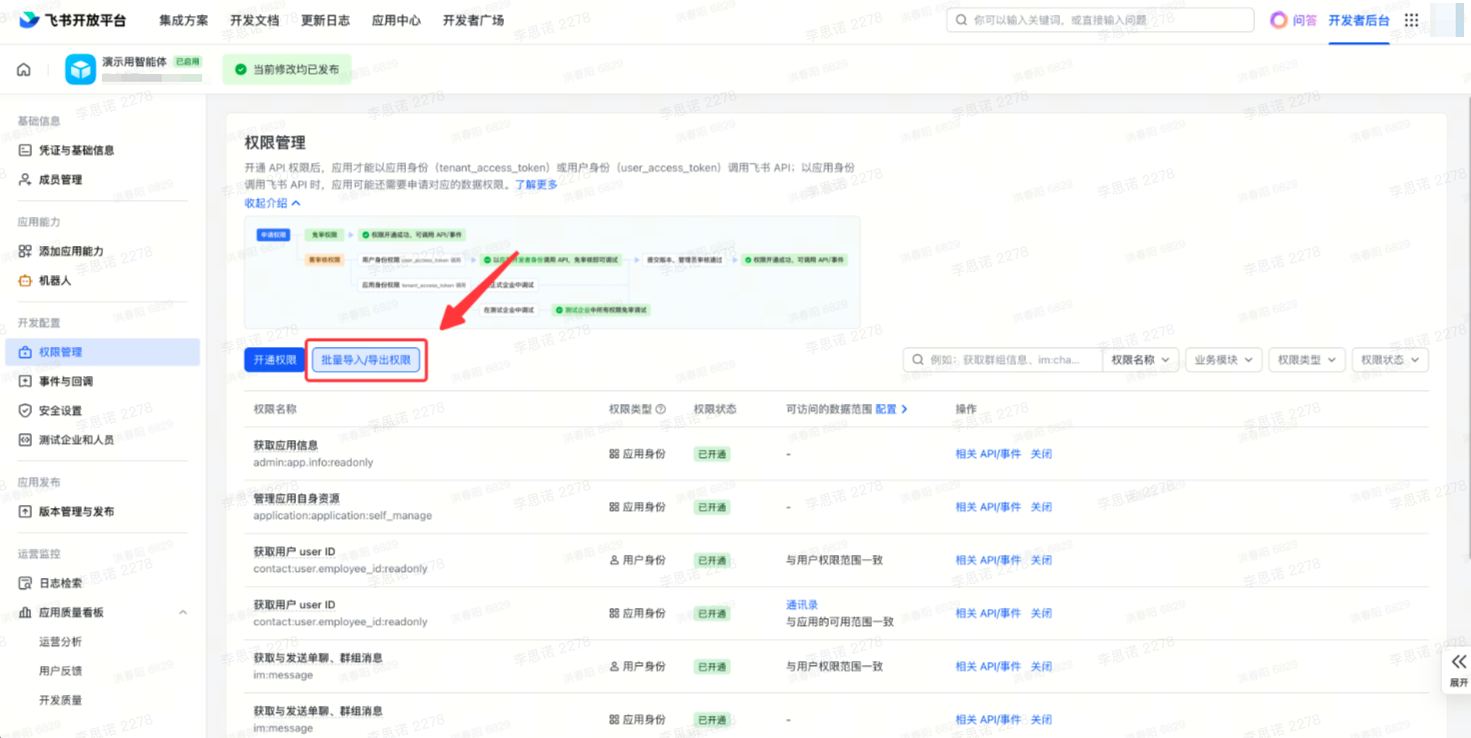Select 开发质量 in the sidebar
The width and height of the screenshot is (1471, 738).
tap(60, 700)
